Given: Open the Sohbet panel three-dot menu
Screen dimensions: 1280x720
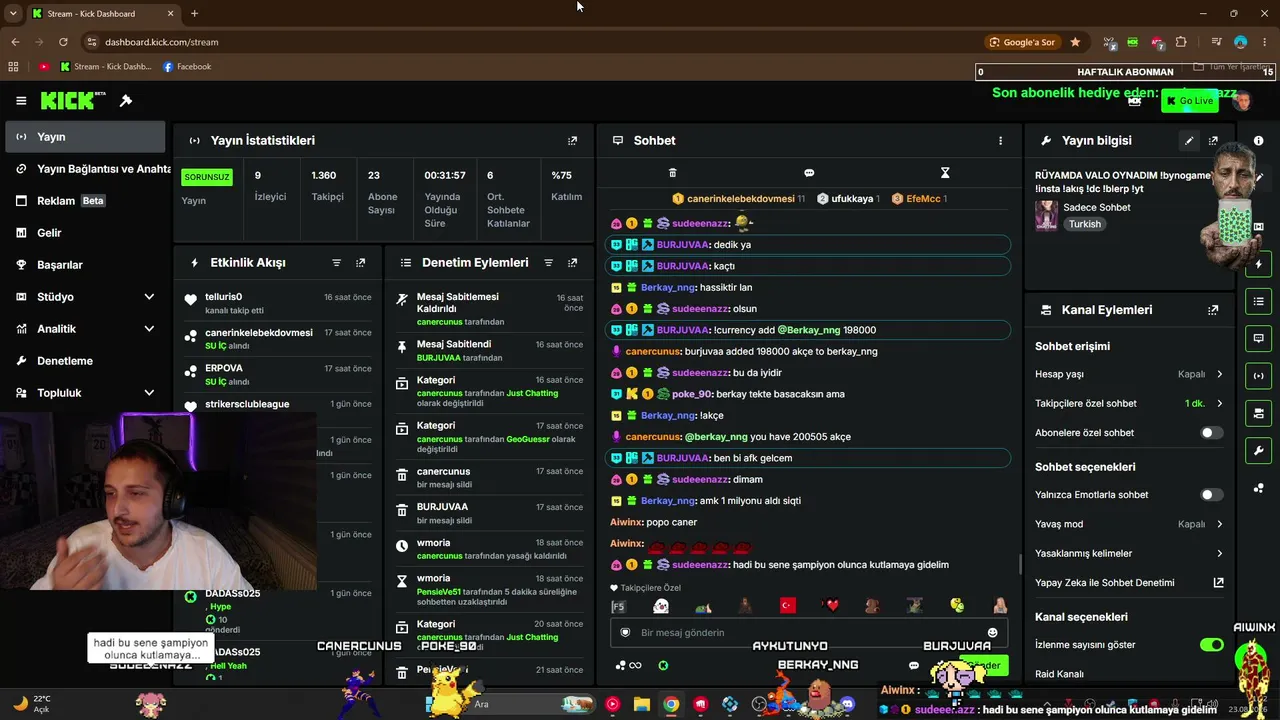Looking at the screenshot, I should tap(1000, 141).
